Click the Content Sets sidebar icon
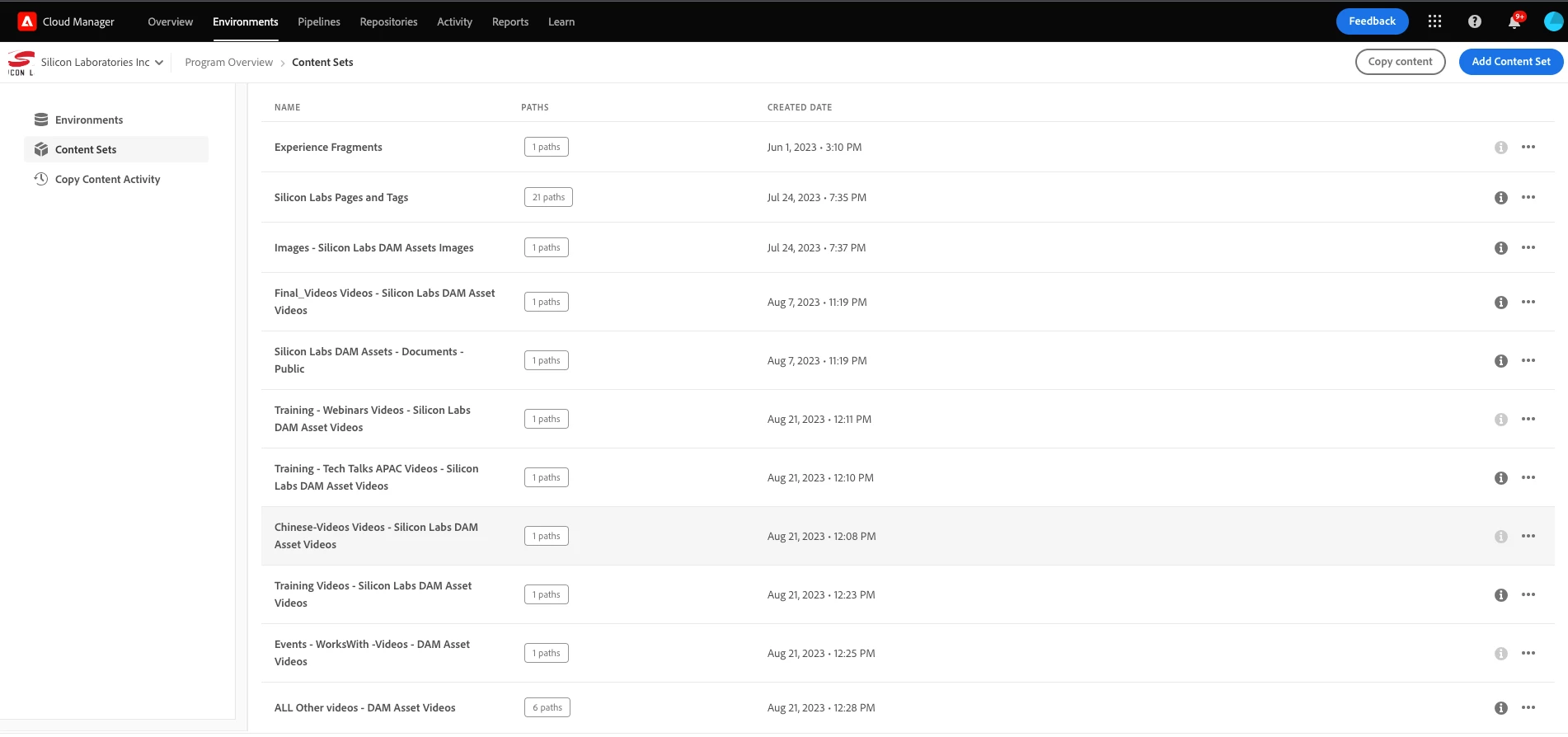The image size is (1568, 737). tap(41, 149)
